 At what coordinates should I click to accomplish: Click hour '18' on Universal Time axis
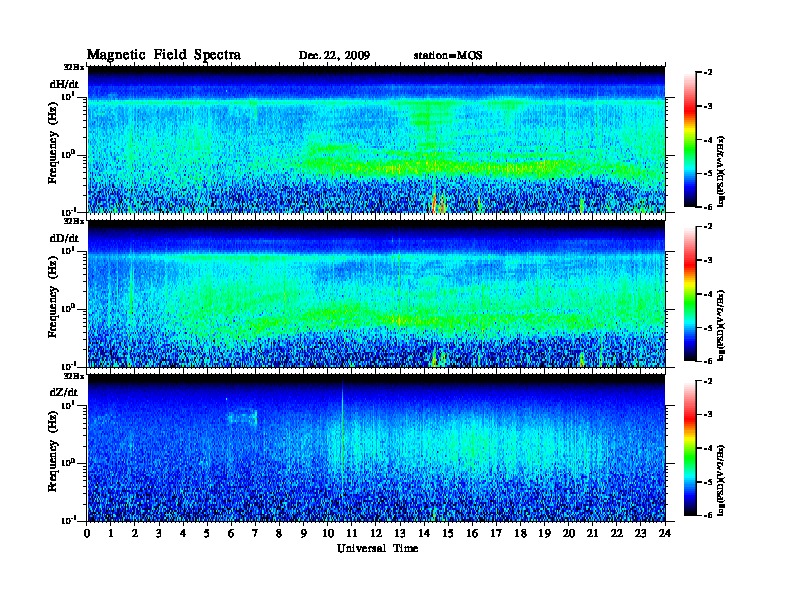[x=520, y=534]
